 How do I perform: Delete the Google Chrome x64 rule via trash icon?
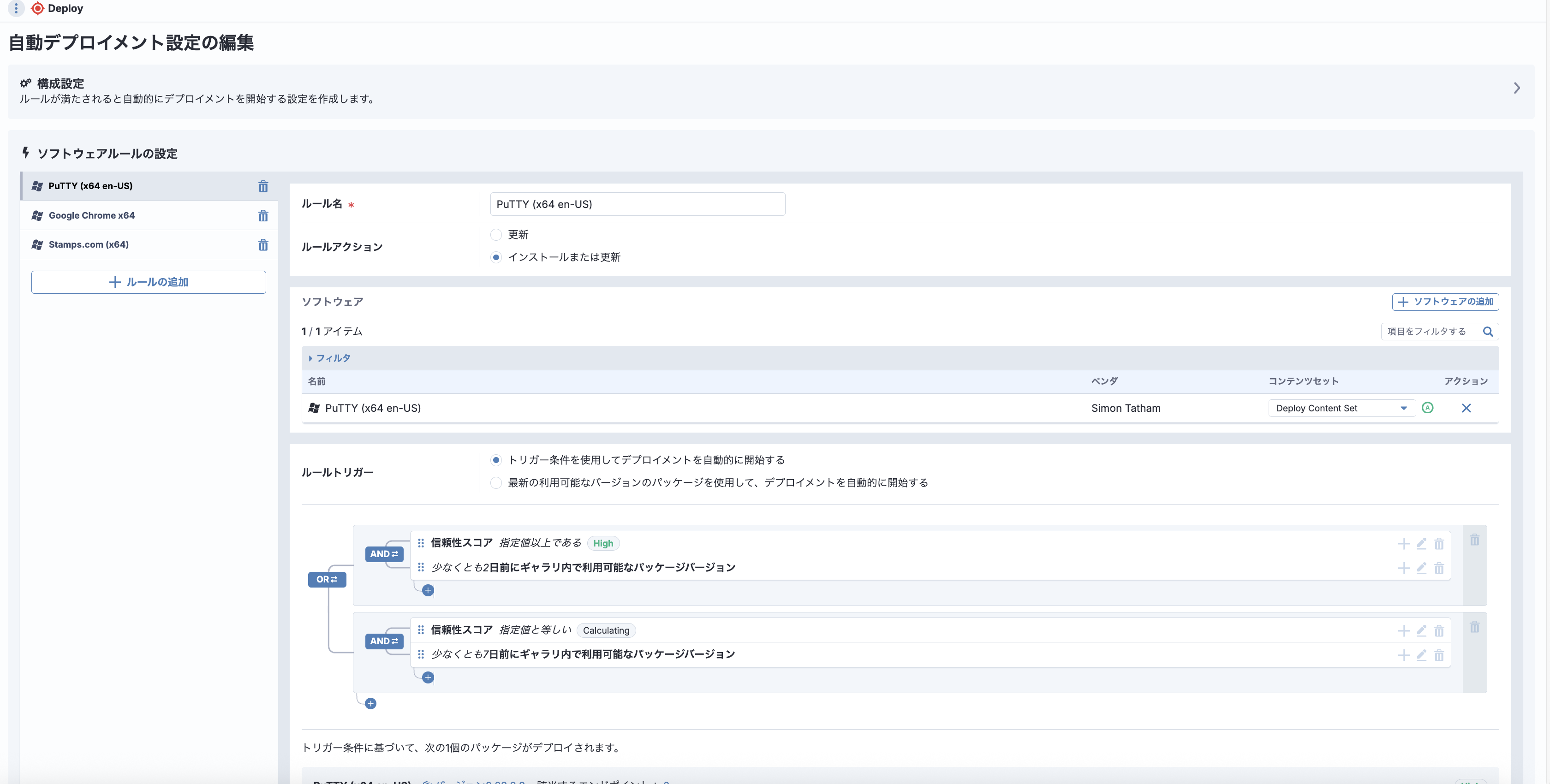(263, 215)
